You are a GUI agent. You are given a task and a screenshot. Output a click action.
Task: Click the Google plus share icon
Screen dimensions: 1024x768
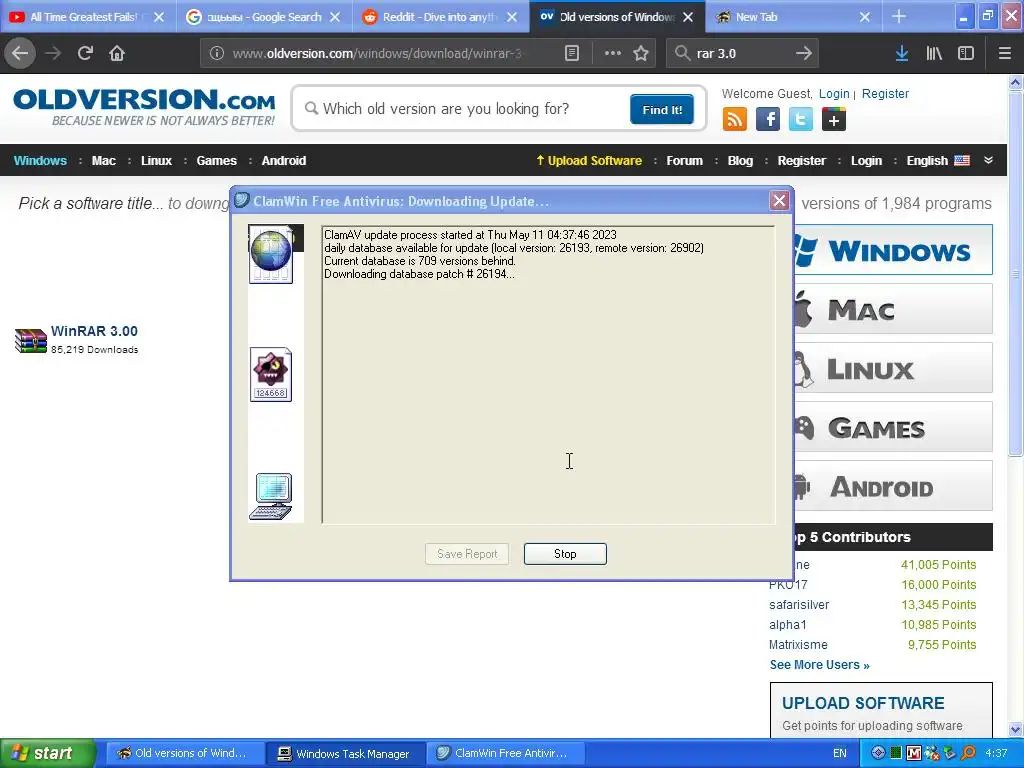(834, 120)
